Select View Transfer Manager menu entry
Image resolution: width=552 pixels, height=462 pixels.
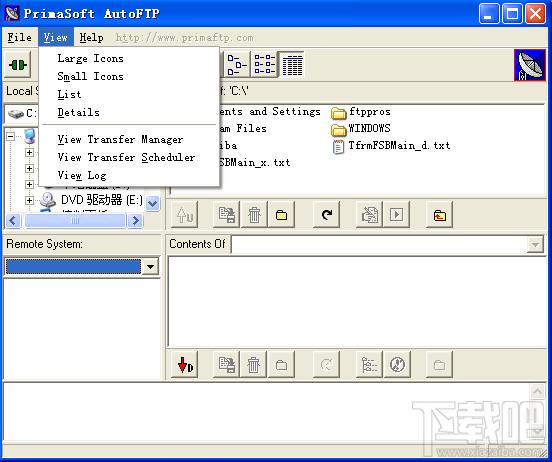pyautogui.click(x=129, y=139)
